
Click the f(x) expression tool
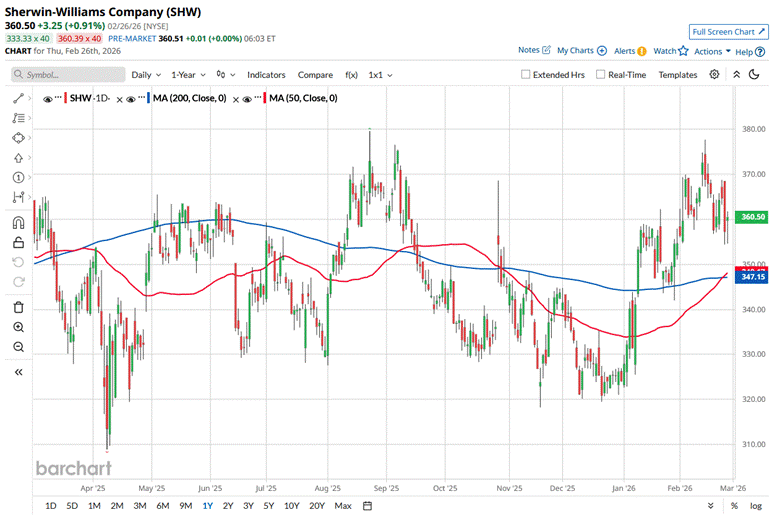pyautogui.click(x=351, y=75)
